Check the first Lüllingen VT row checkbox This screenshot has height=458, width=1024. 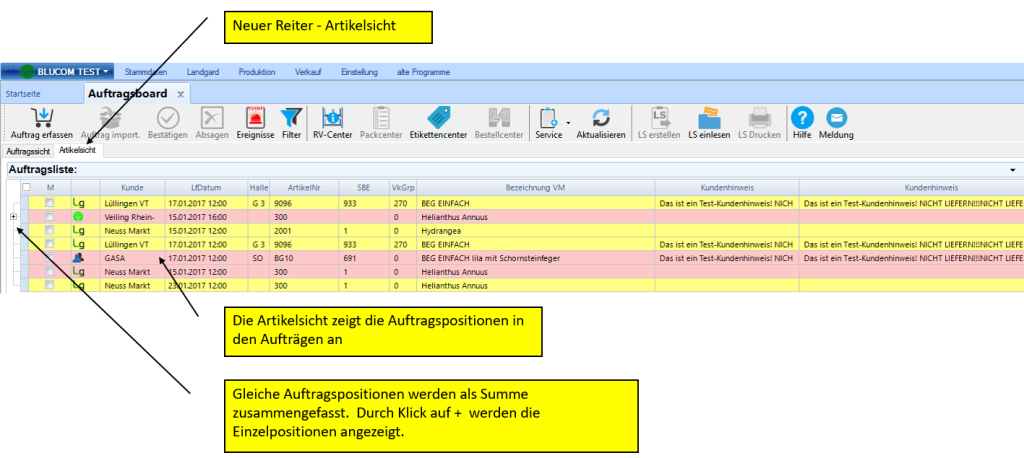(49, 202)
